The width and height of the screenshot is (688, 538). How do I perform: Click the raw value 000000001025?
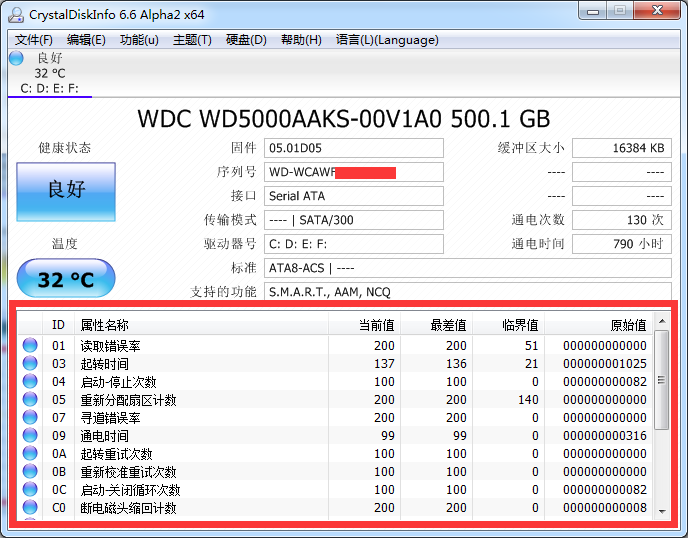coord(605,363)
